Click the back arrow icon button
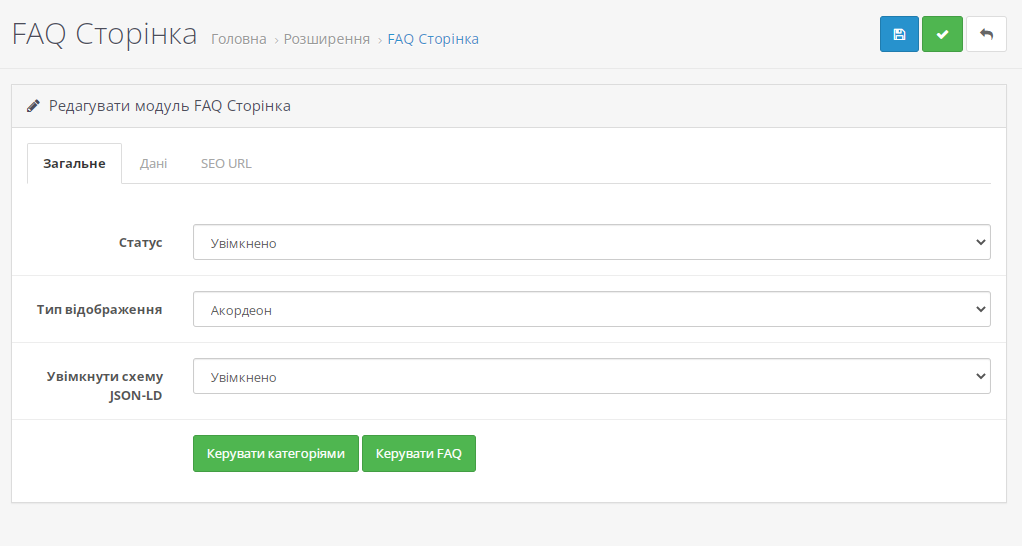This screenshot has height=546, width=1022. [x=986, y=34]
